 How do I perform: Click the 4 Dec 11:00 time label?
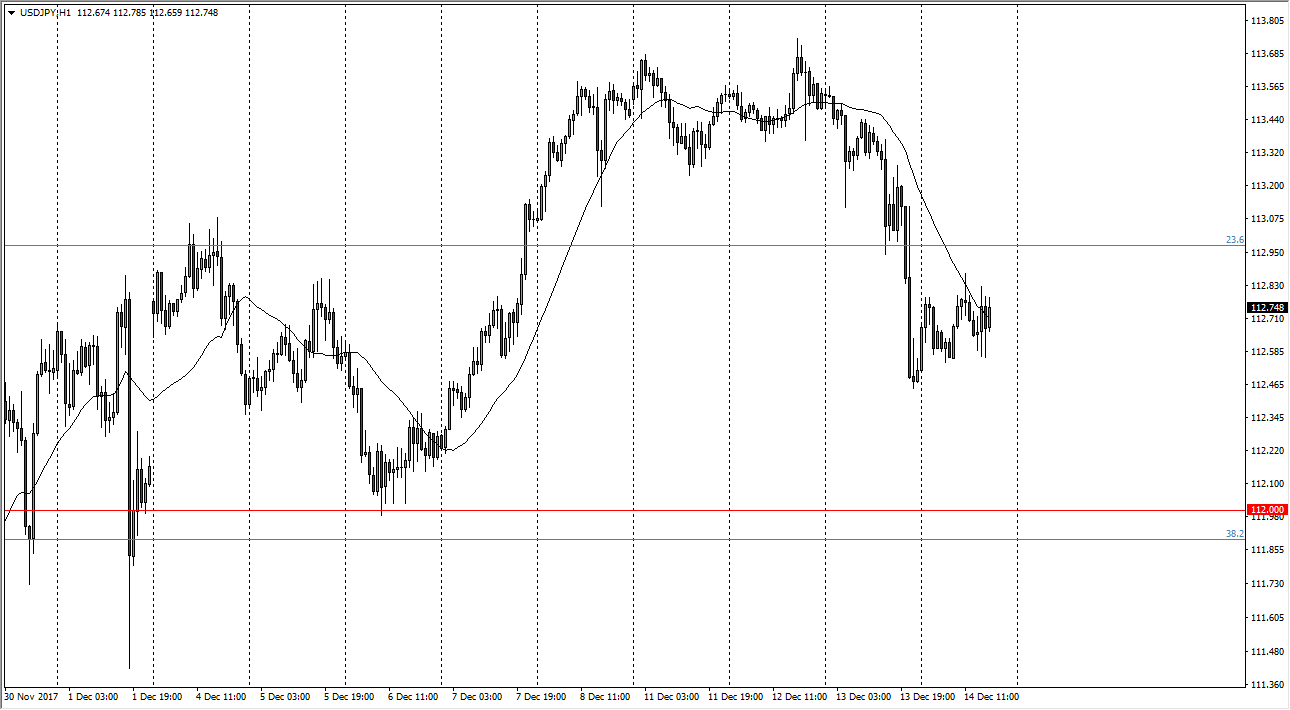(222, 696)
